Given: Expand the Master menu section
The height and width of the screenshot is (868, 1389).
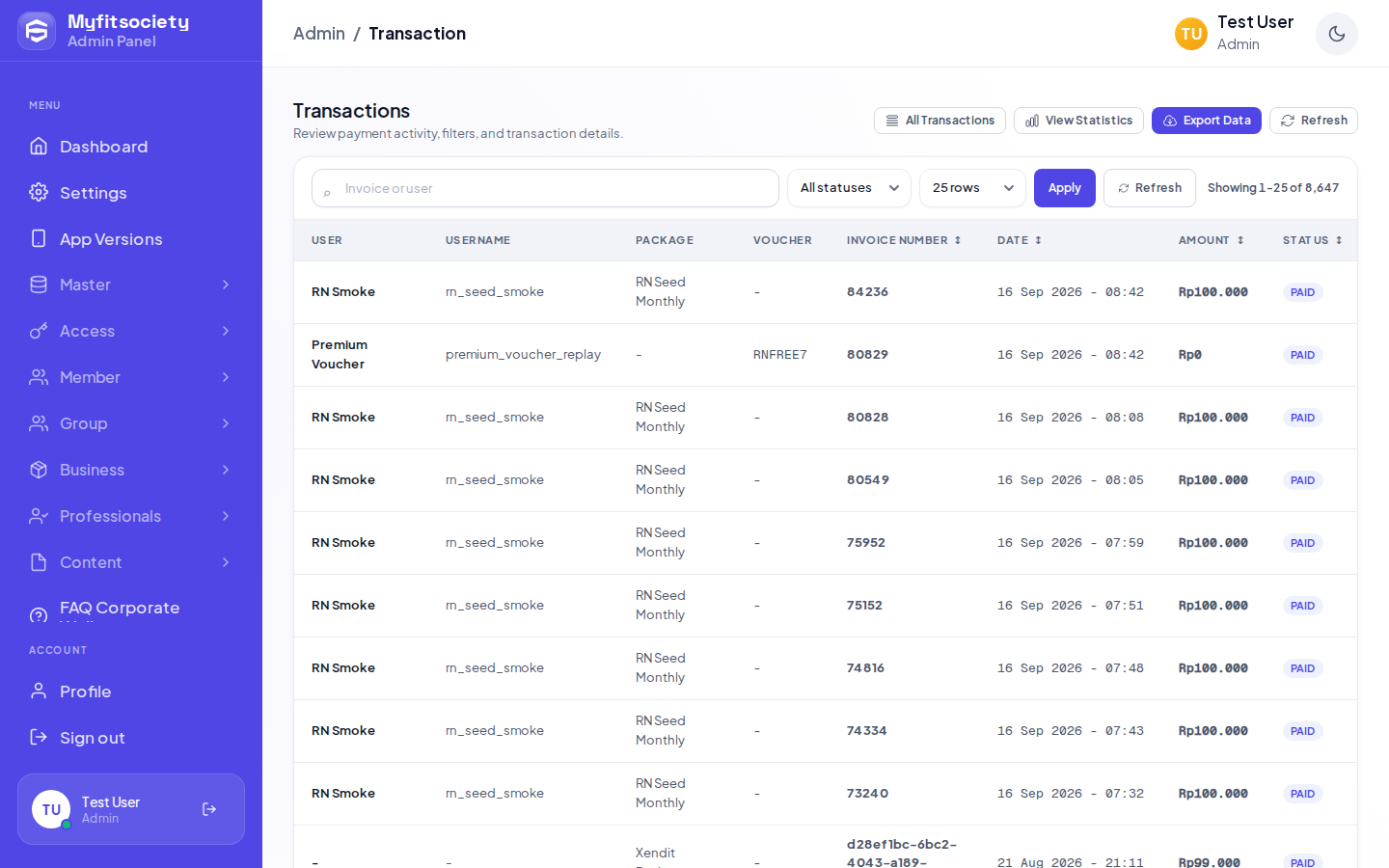Looking at the screenshot, I should pos(131,285).
